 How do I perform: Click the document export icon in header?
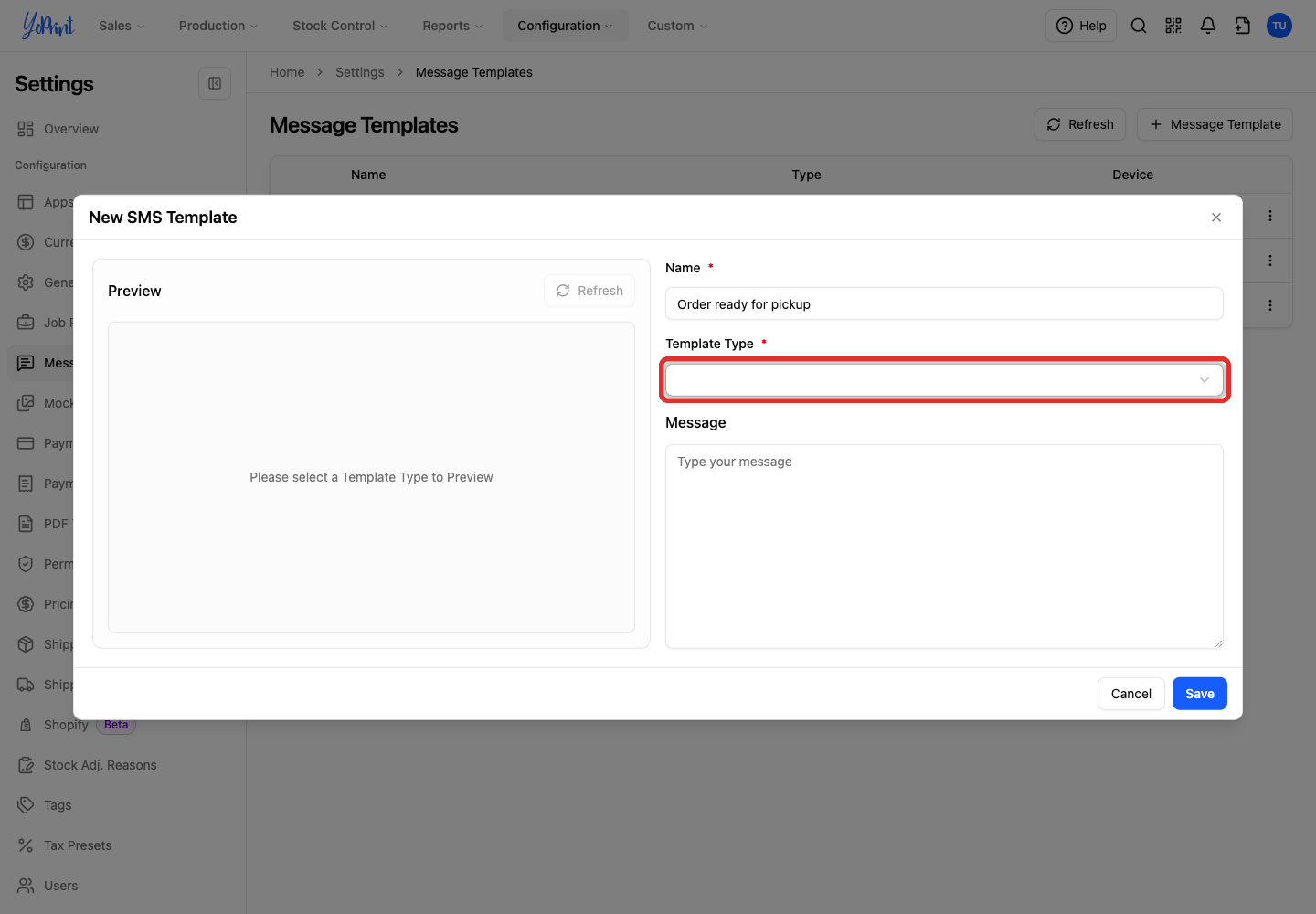(1243, 26)
